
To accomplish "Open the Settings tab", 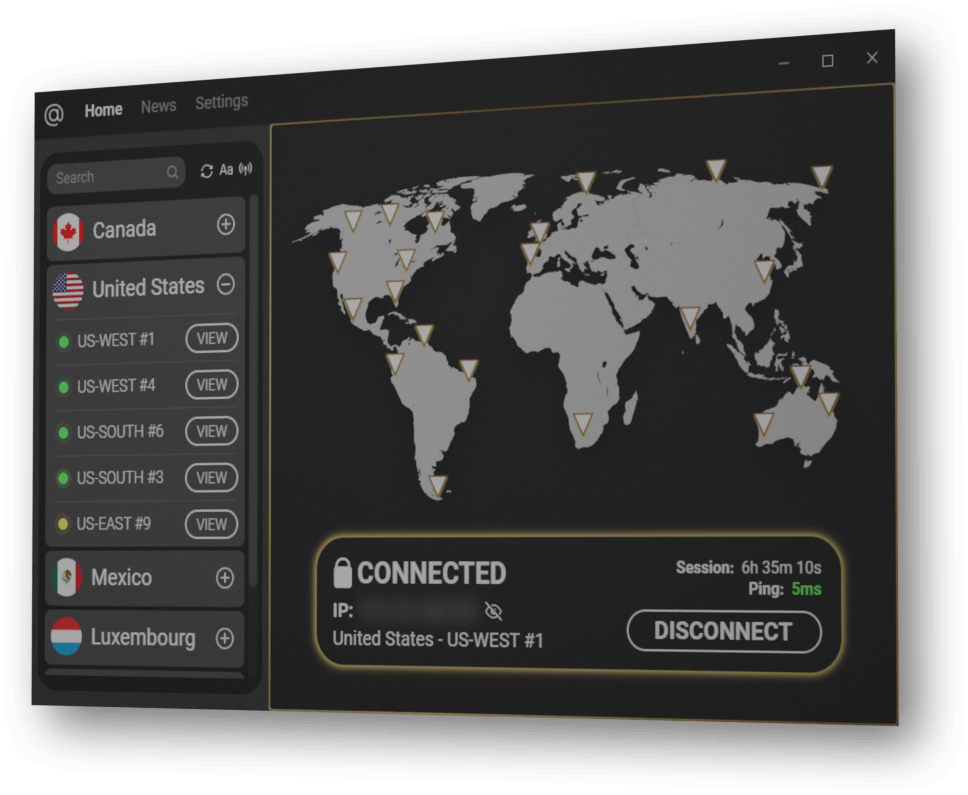I will tap(221, 102).
